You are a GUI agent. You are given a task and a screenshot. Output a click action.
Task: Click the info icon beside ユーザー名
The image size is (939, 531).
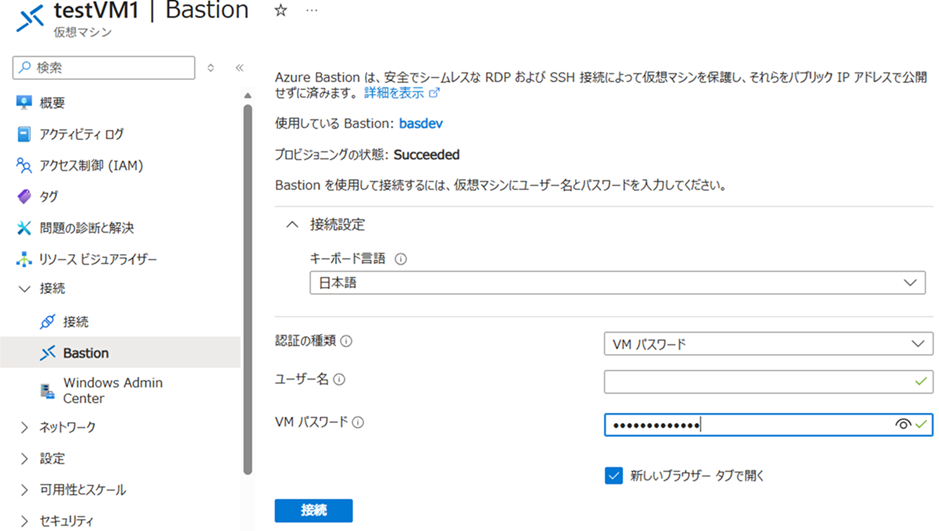click(339, 380)
